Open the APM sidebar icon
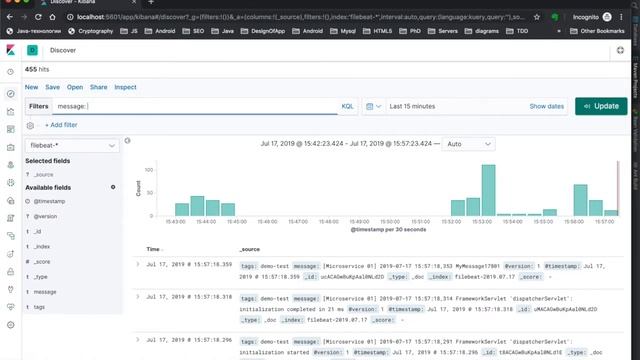This screenshot has width=640, height=360. click(x=11, y=236)
